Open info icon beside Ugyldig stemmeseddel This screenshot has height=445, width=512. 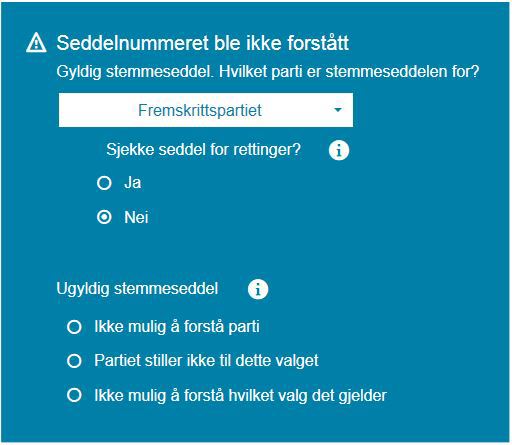258,289
